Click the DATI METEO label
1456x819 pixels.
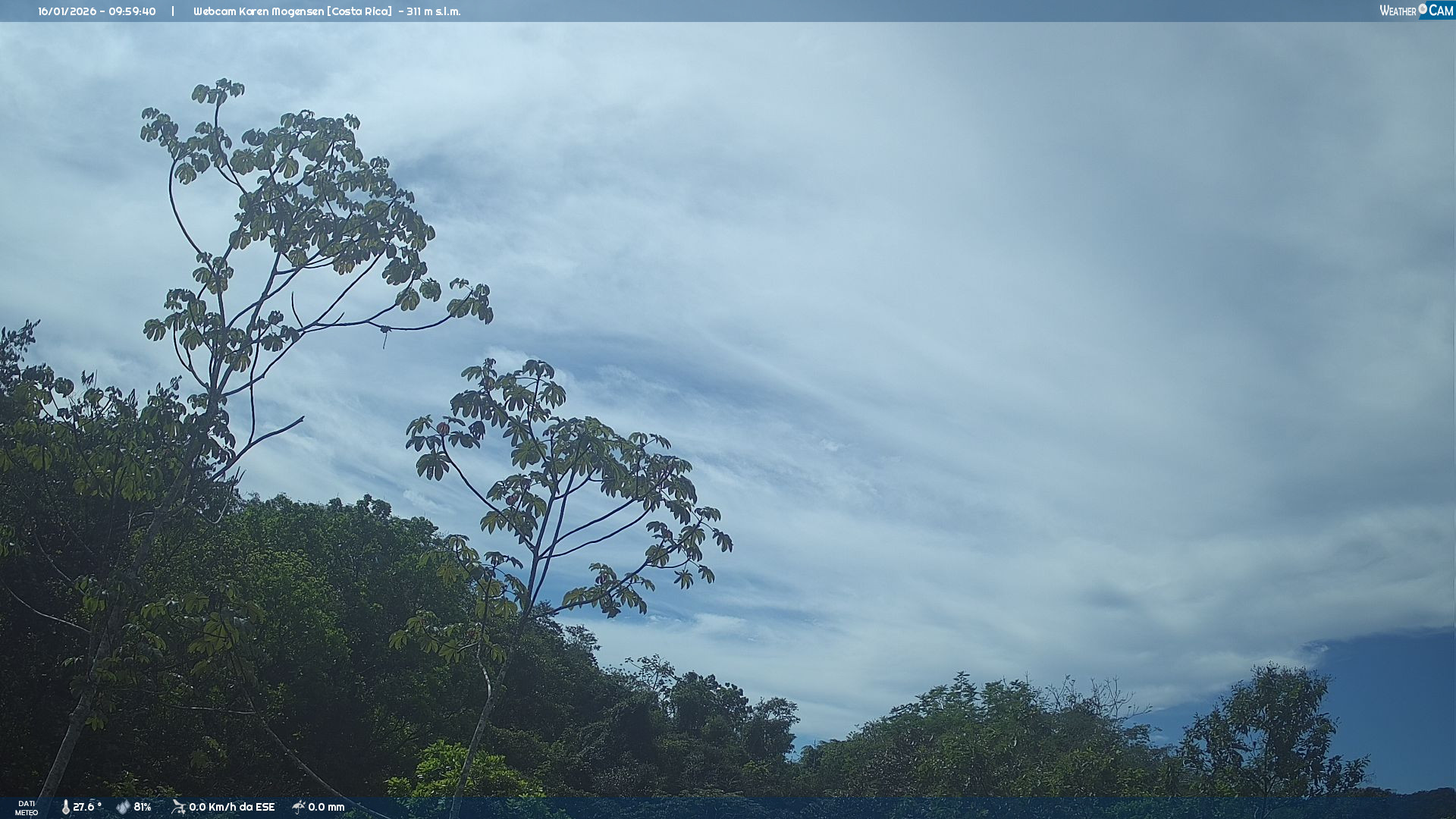(x=27, y=808)
